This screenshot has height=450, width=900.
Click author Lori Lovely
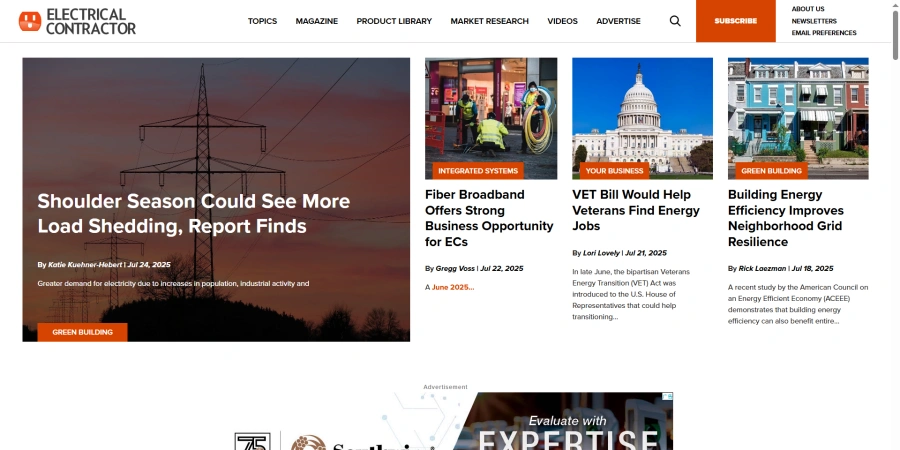[x=602, y=253]
